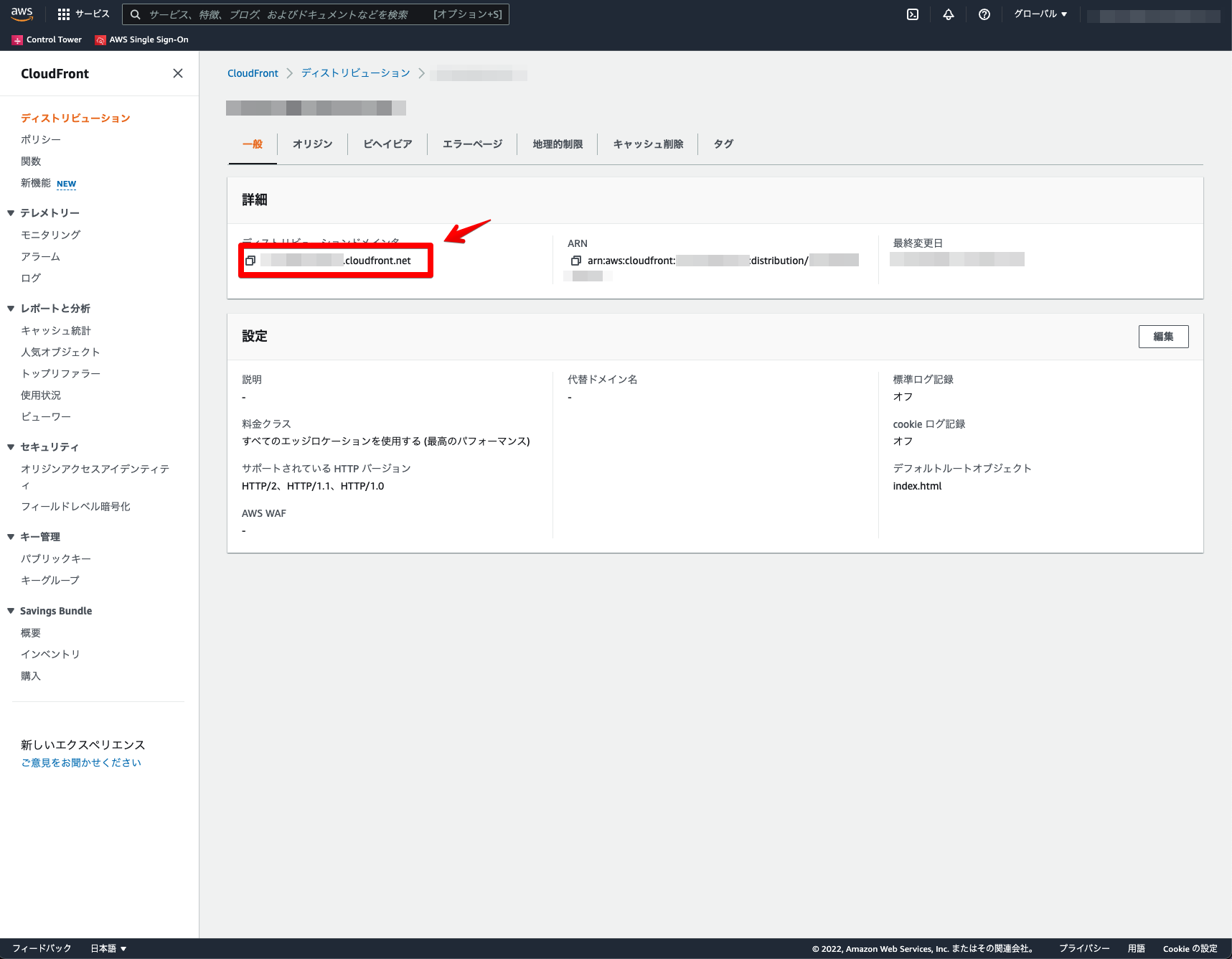Open キャッシュ統計 report
1232x959 pixels.
pos(56,330)
